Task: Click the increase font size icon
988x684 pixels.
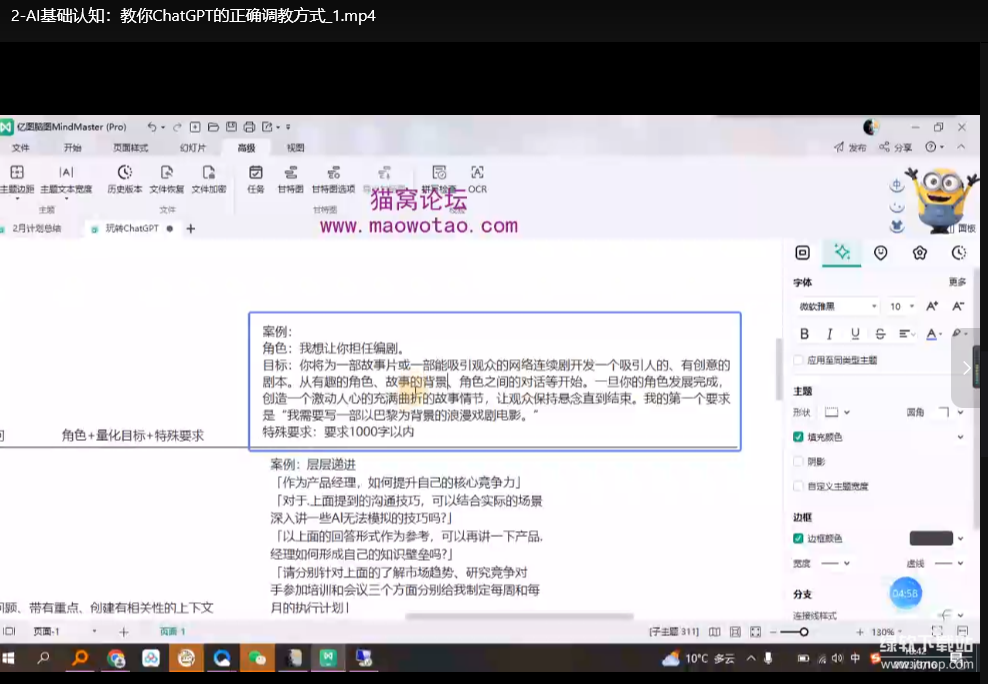Action: click(x=932, y=306)
